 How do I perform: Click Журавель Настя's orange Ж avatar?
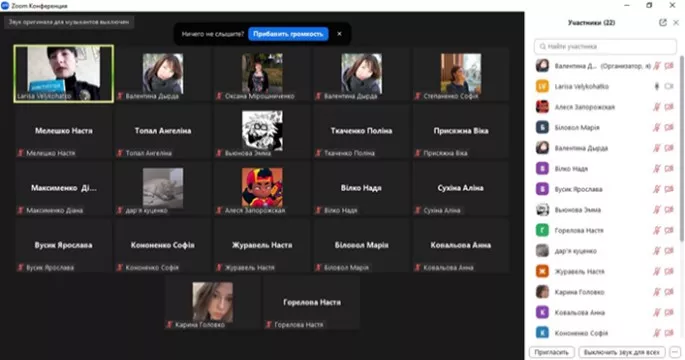pyautogui.click(x=542, y=271)
